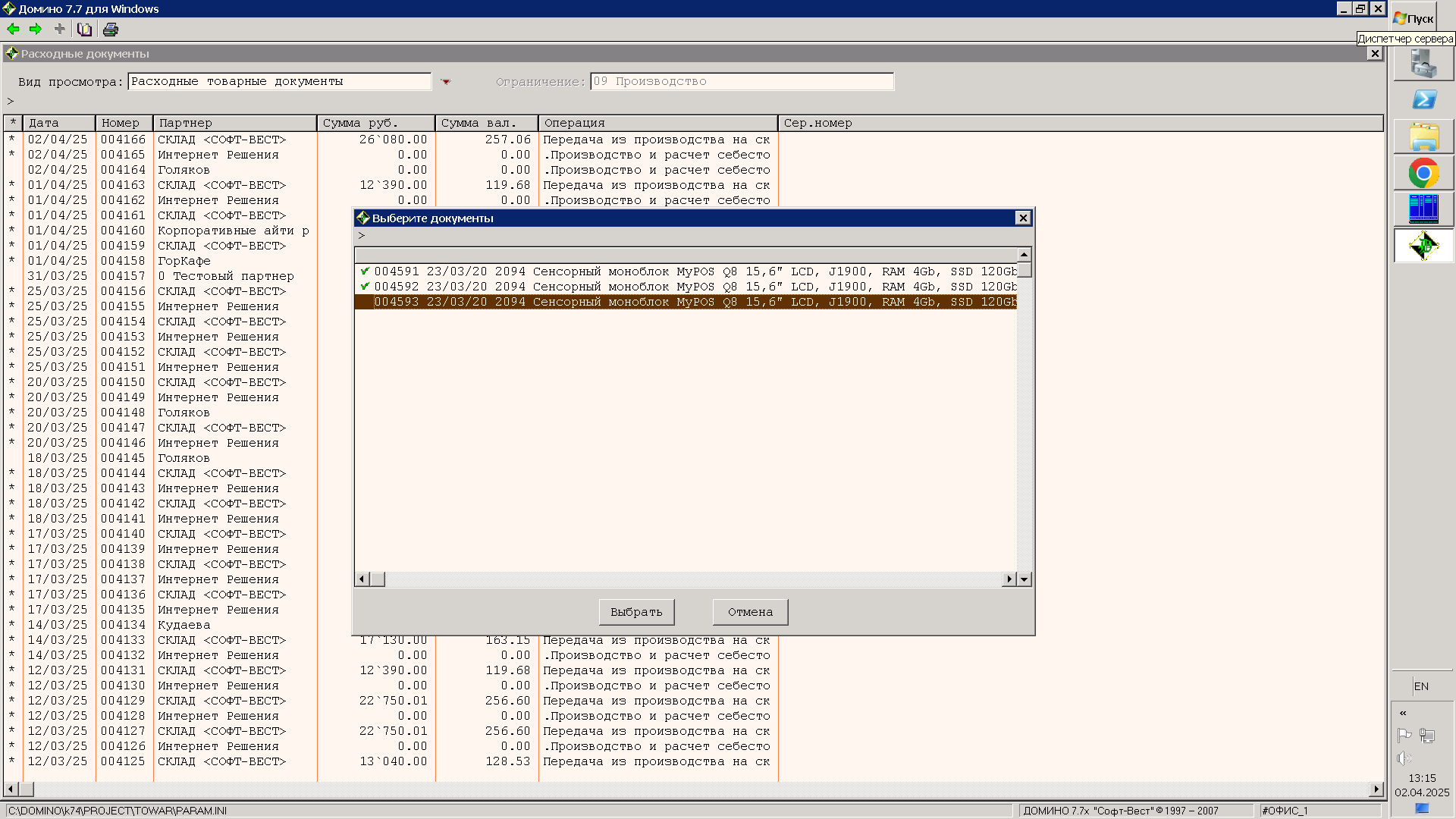Click the dialog vertical scrollbar thumb
Image resolution: width=1456 pixels, height=819 pixels.
click(1025, 270)
